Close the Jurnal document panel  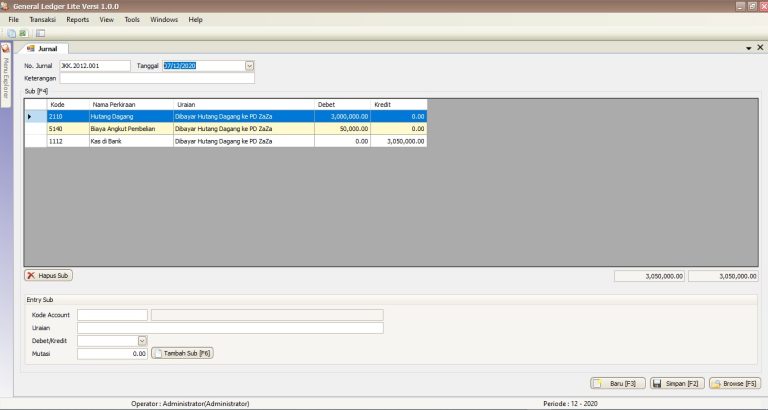tap(760, 47)
